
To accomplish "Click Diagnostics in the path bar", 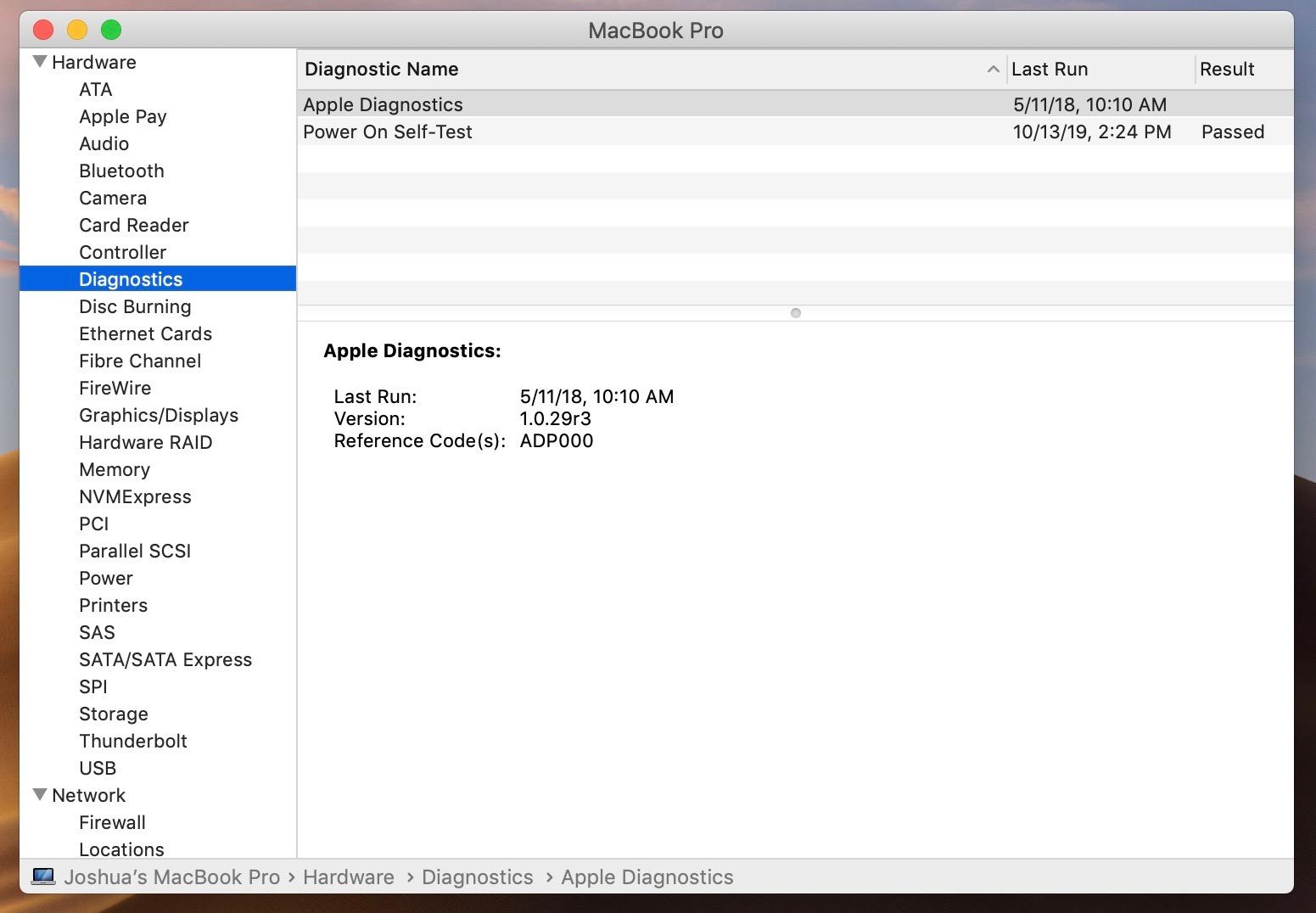I will point(478,877).
